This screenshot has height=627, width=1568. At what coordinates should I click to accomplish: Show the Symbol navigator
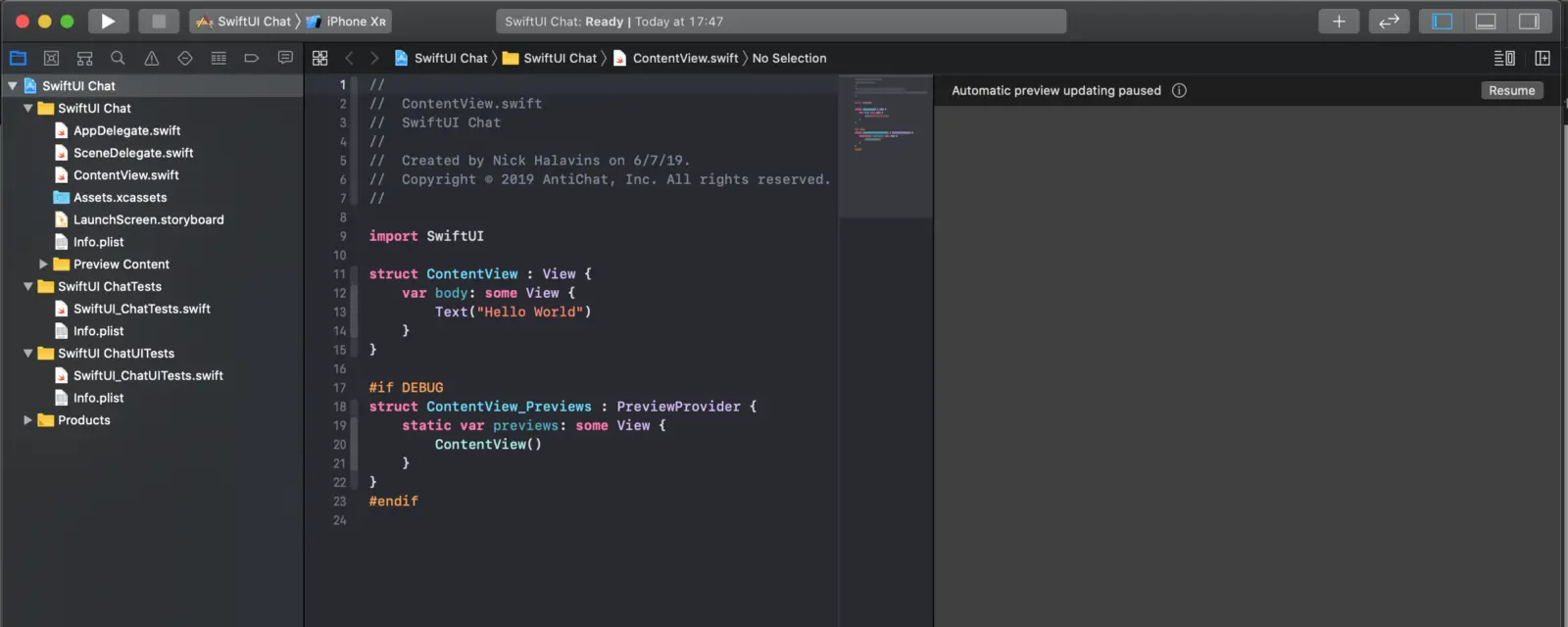tap(85, 58)
